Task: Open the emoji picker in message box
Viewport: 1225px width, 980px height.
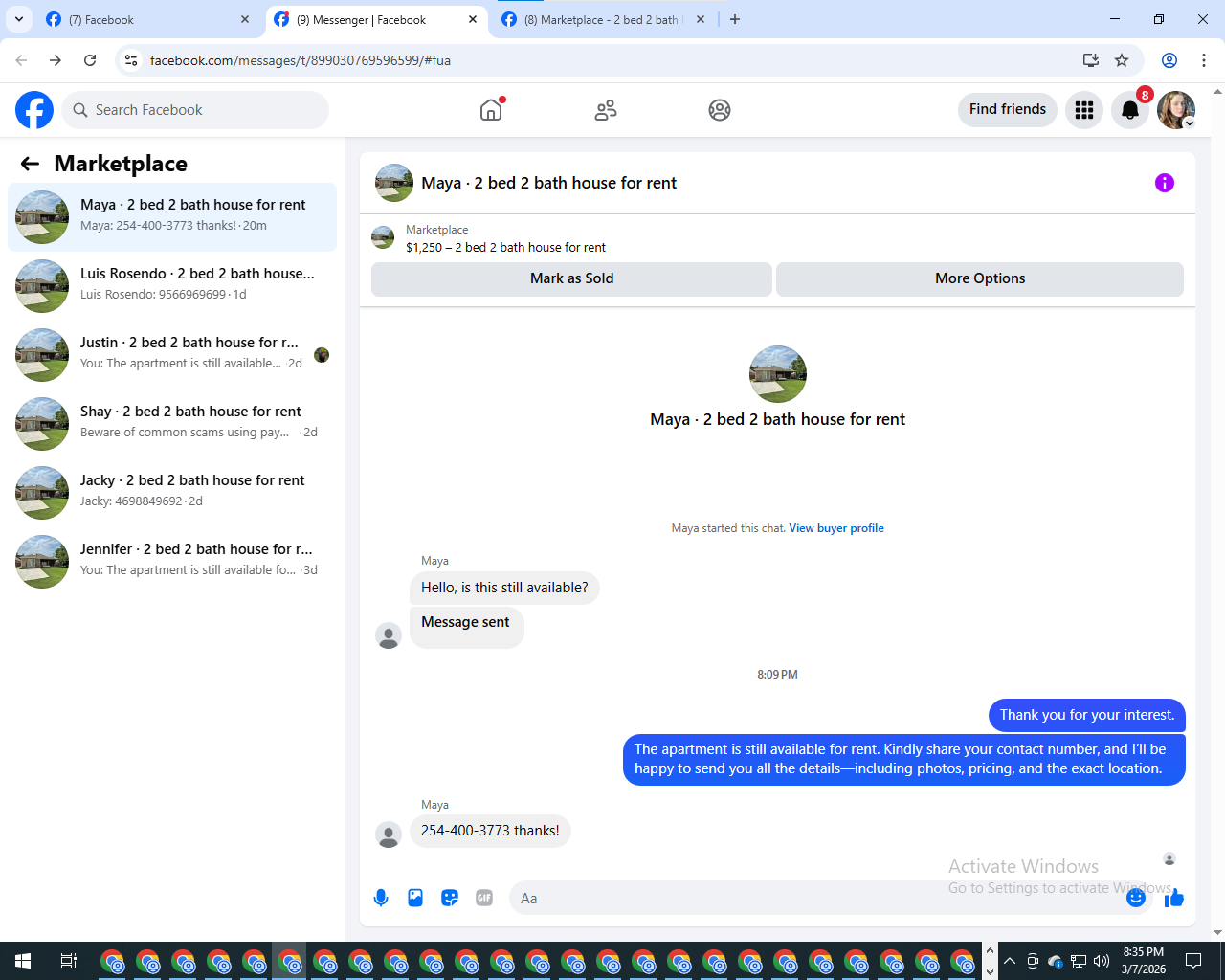Action: 1136,898
